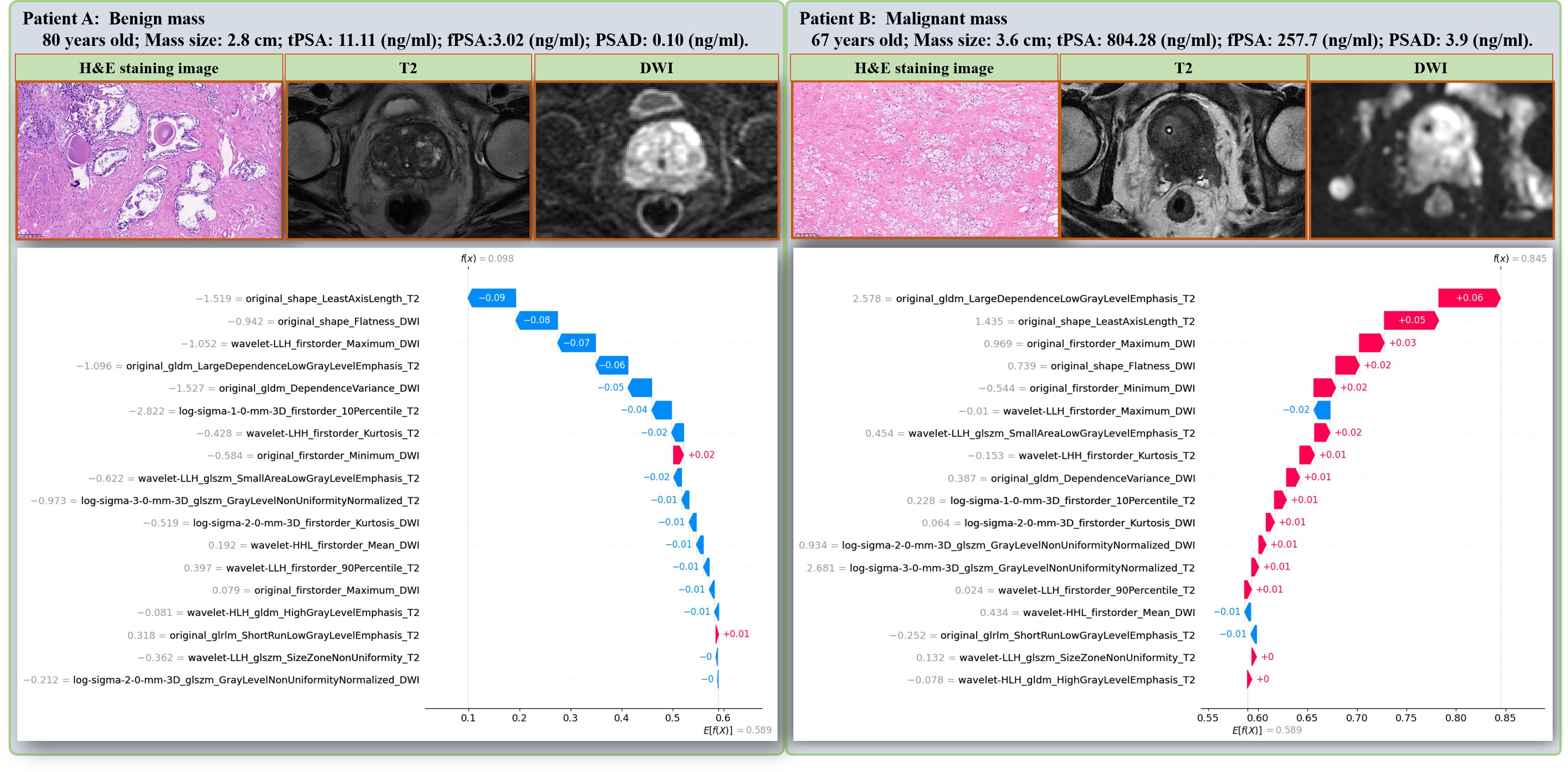The height and width of the screenshot is (772, 1568).
Task: Click Patient B feature value '2.681 ='
Action: pyautogui.click(x=827, y=568)
